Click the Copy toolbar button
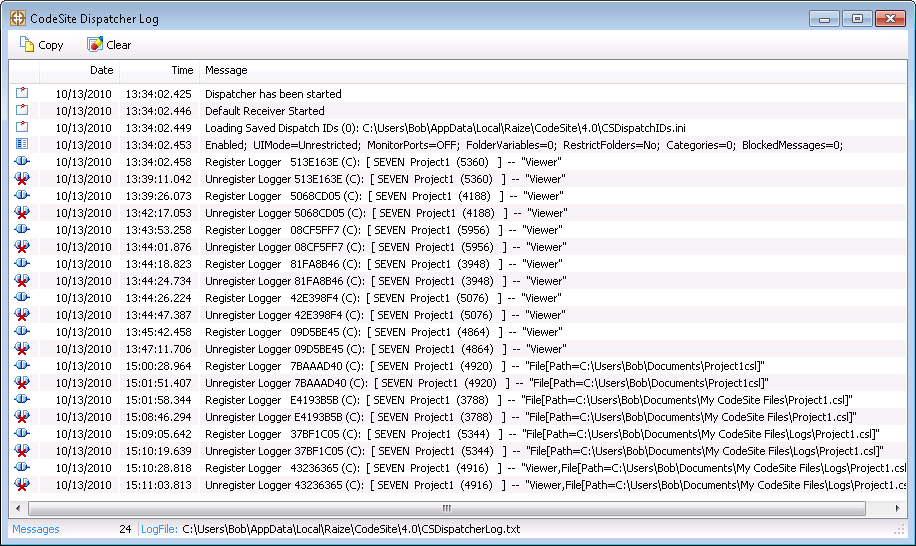This screenshot has width=916, height=546. 41,45
